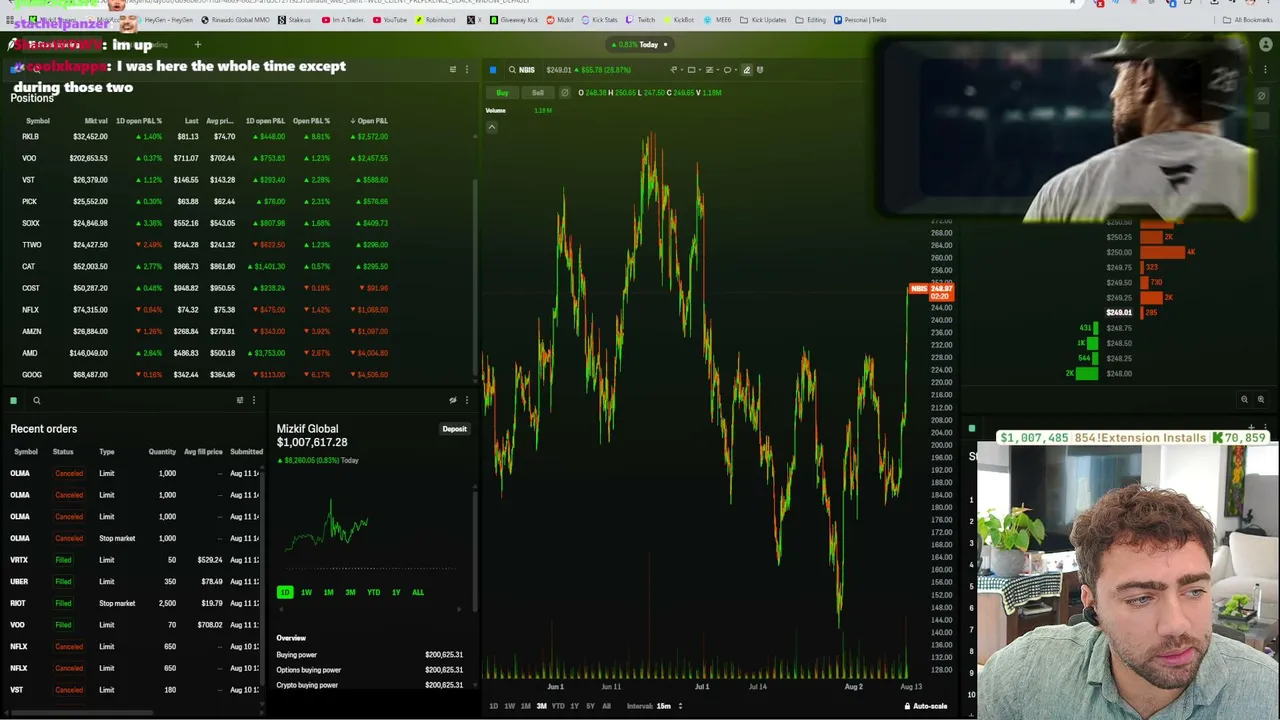1280x720 pixels.
Task: Open the search icon in Recent orders panel
Action: click(36, 401)
